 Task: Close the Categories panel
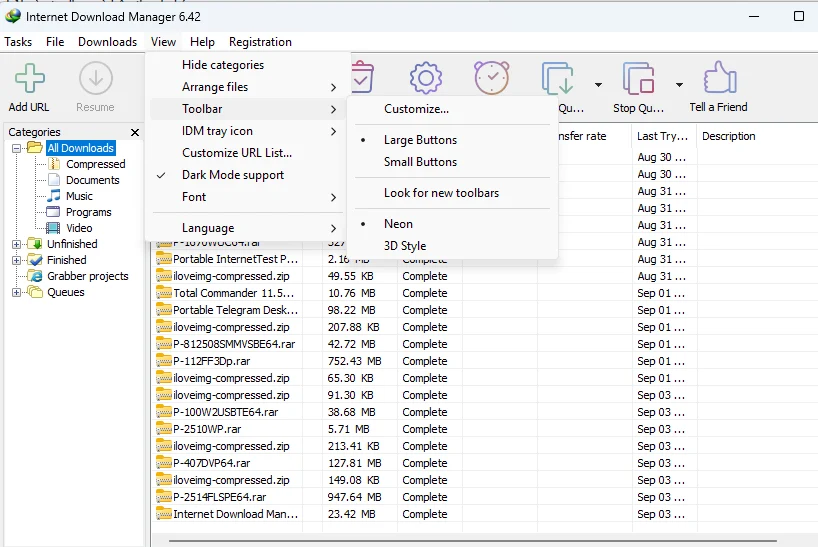[135, 132]
